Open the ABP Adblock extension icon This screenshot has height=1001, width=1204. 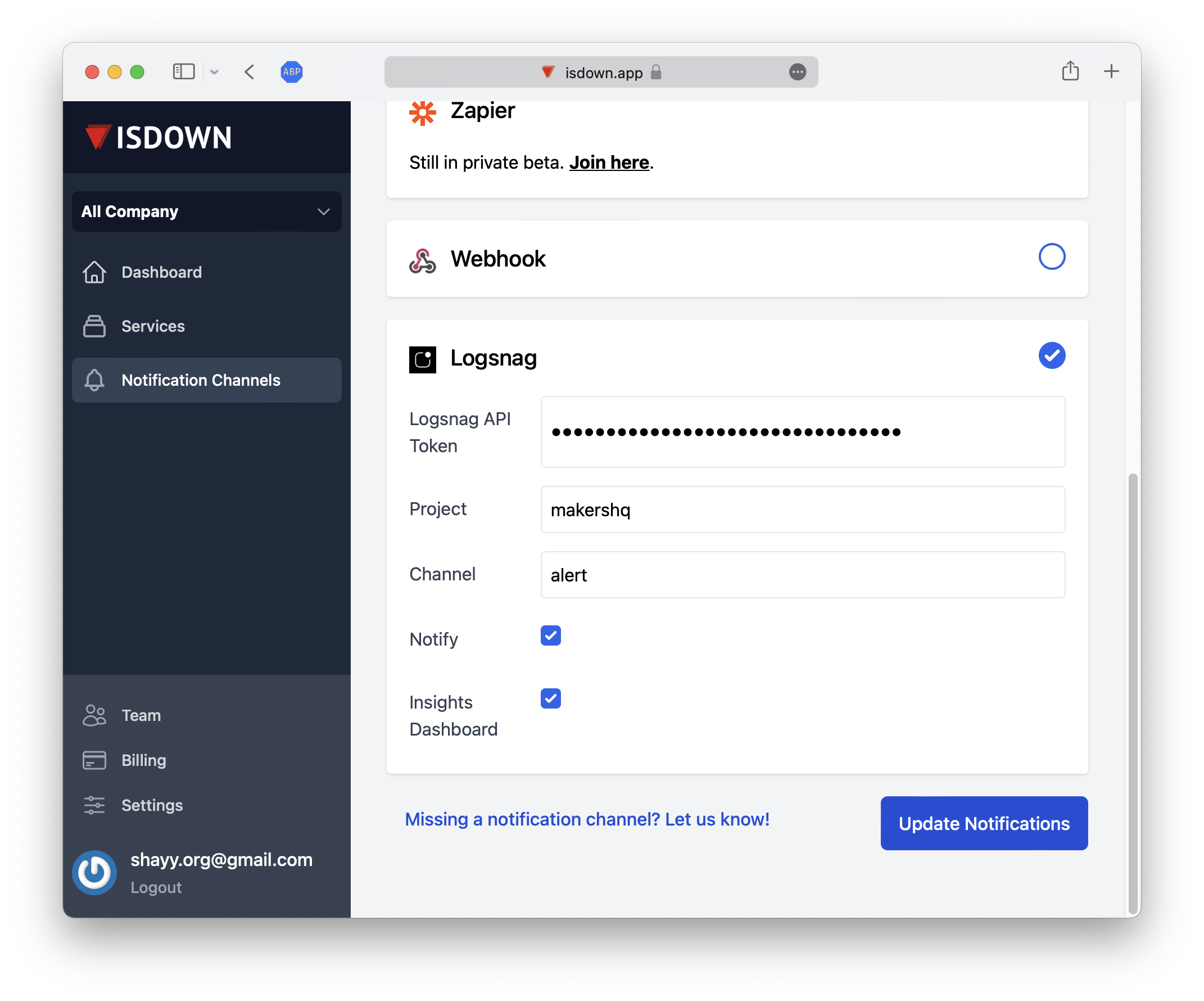pyautogui.click(x=291, y=72)
